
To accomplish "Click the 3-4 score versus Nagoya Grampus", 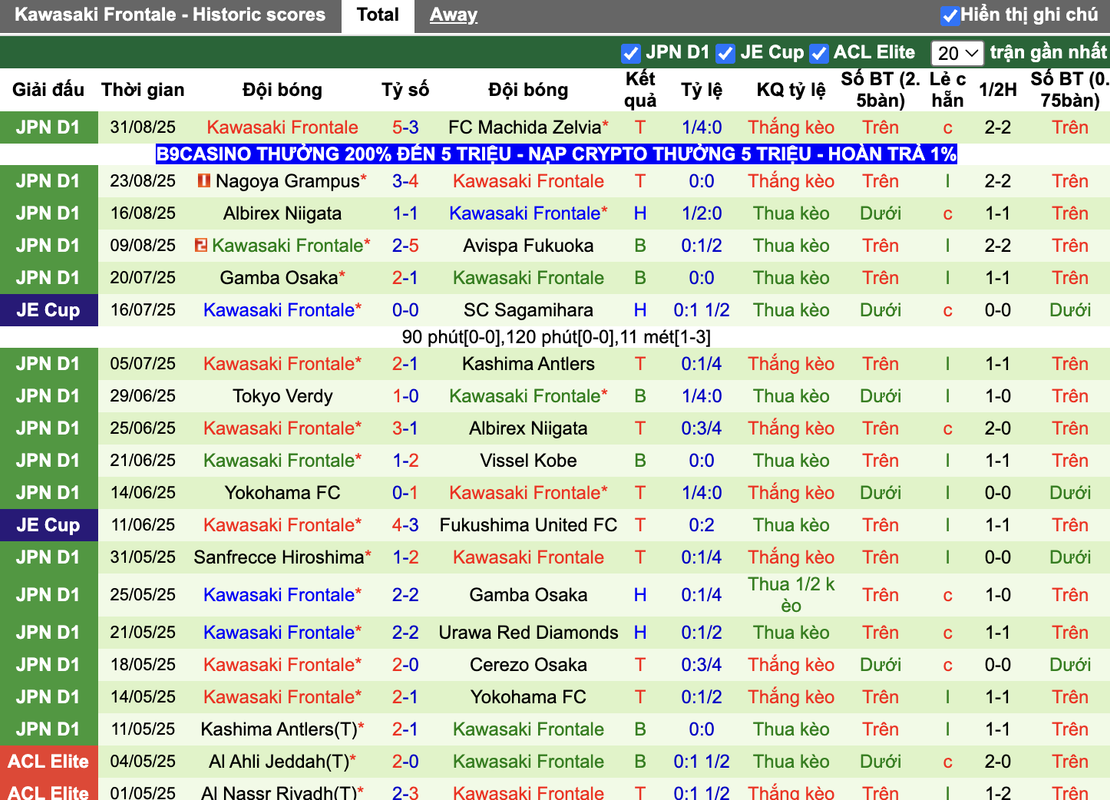I will (405, 181).
